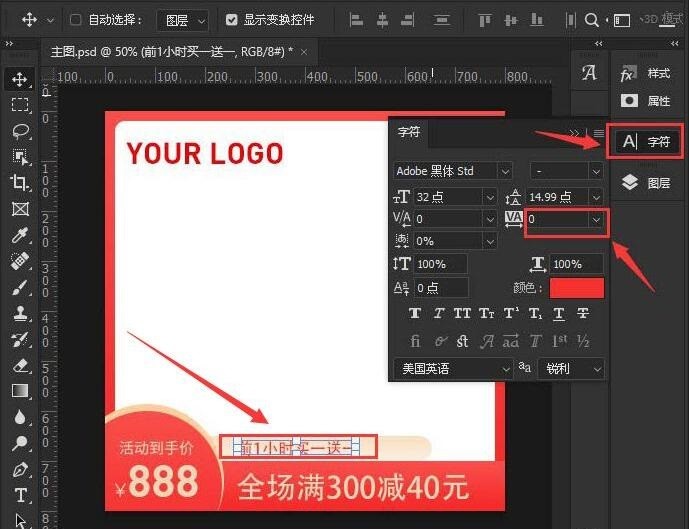This screenshot has height=529, width=689.
Task: Switch to the 字符 panel tab
Action: tap(409, 131)
